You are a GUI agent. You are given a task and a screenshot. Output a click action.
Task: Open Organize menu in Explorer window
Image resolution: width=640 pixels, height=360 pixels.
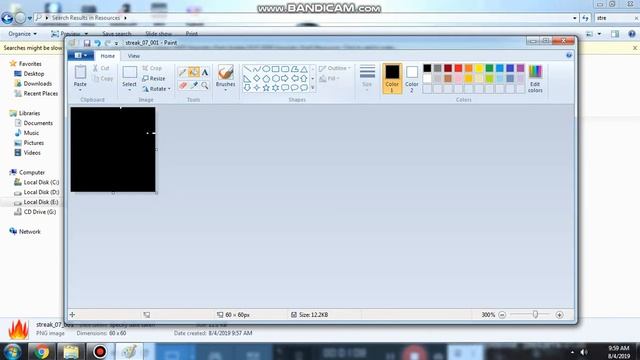(x=22, y=34)
